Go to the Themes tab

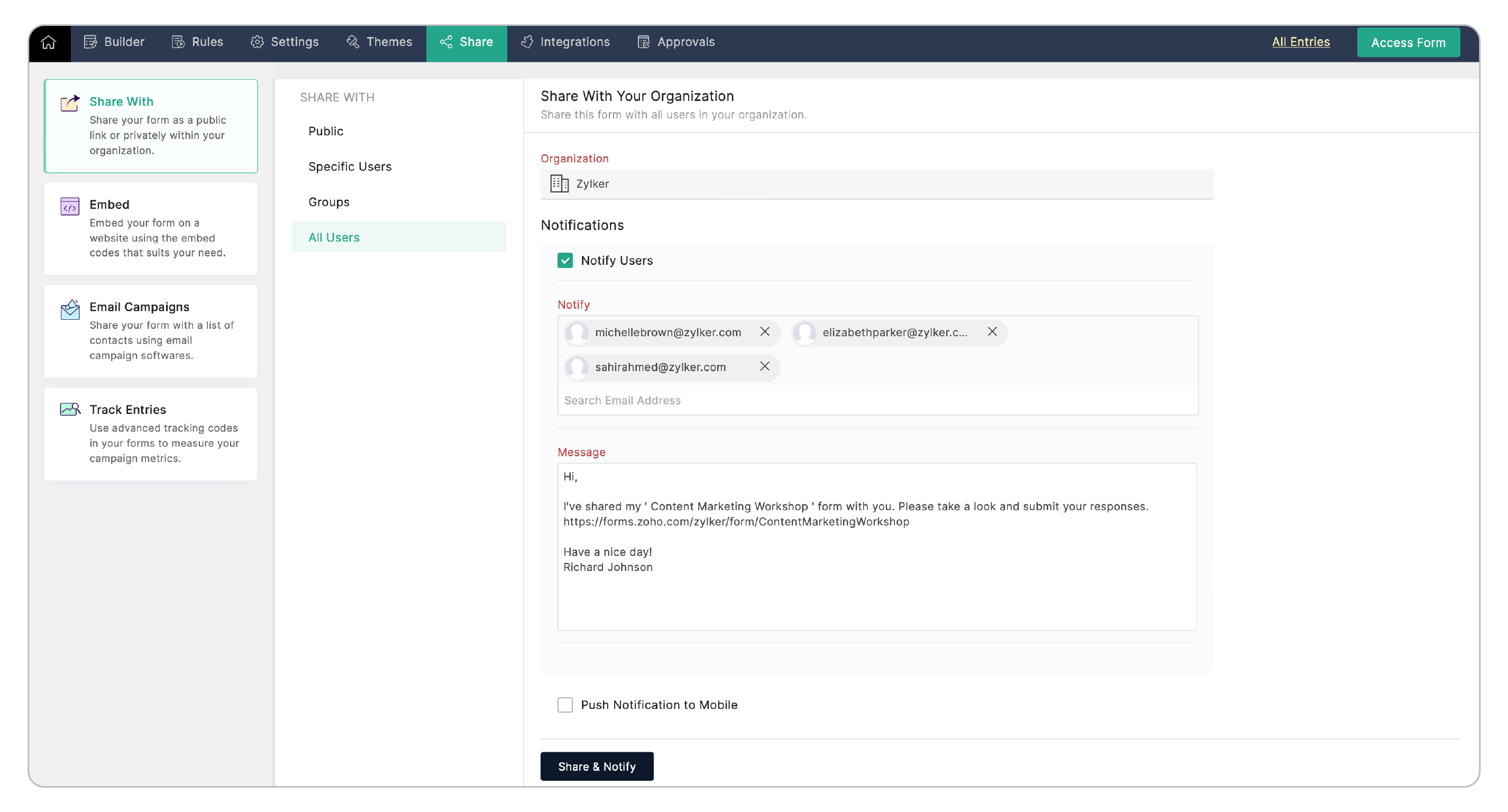[379, 42]
